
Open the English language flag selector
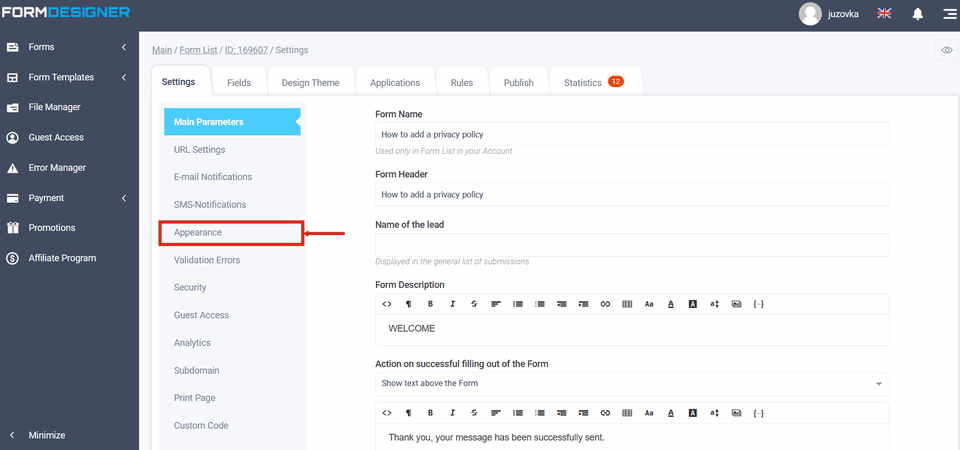pyautogui.click(x=884, y=14)
